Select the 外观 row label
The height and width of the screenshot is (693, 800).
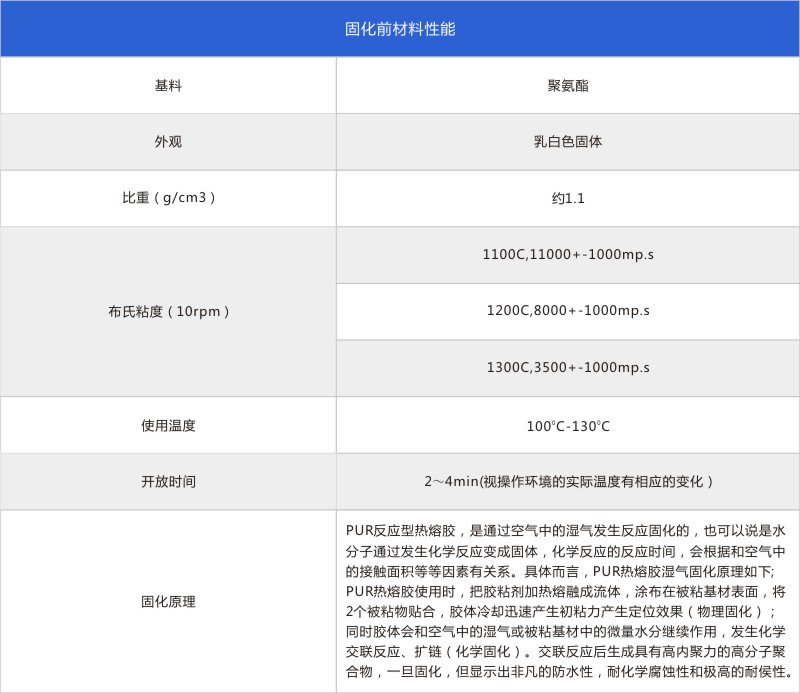pos(168,142)
